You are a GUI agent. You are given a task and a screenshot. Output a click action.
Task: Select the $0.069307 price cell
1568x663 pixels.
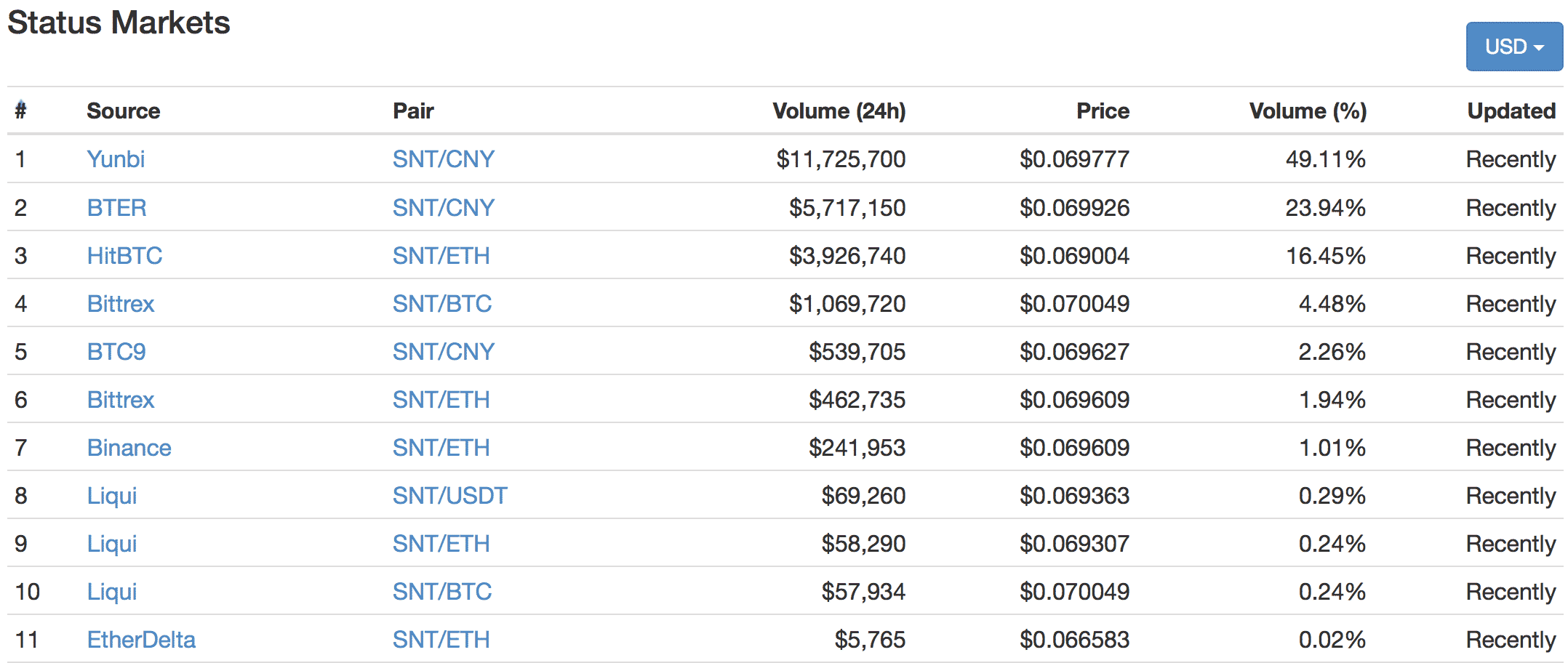coord(1074,543)
